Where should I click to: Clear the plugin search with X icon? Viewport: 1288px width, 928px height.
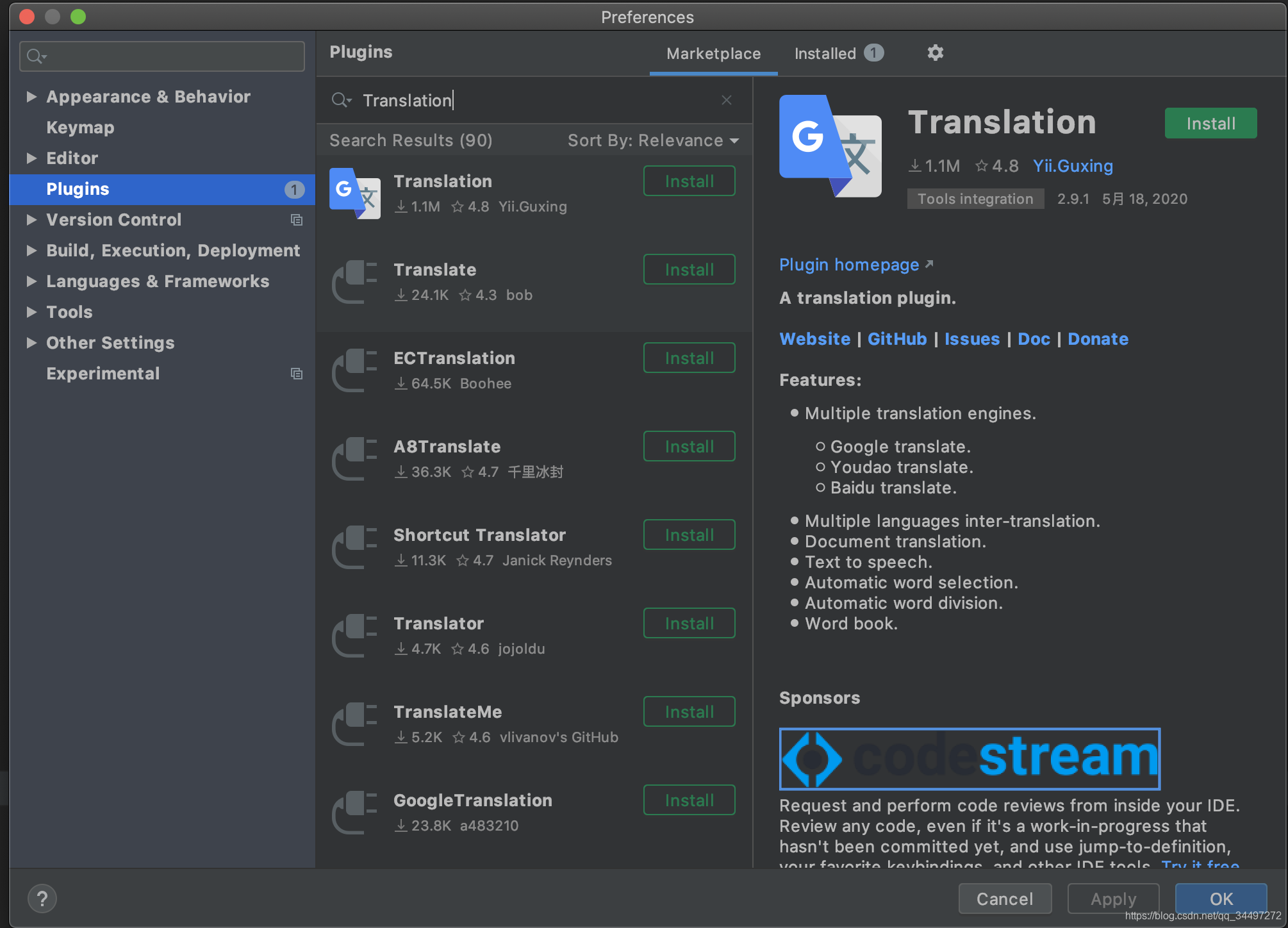click(x=726, y=100)
